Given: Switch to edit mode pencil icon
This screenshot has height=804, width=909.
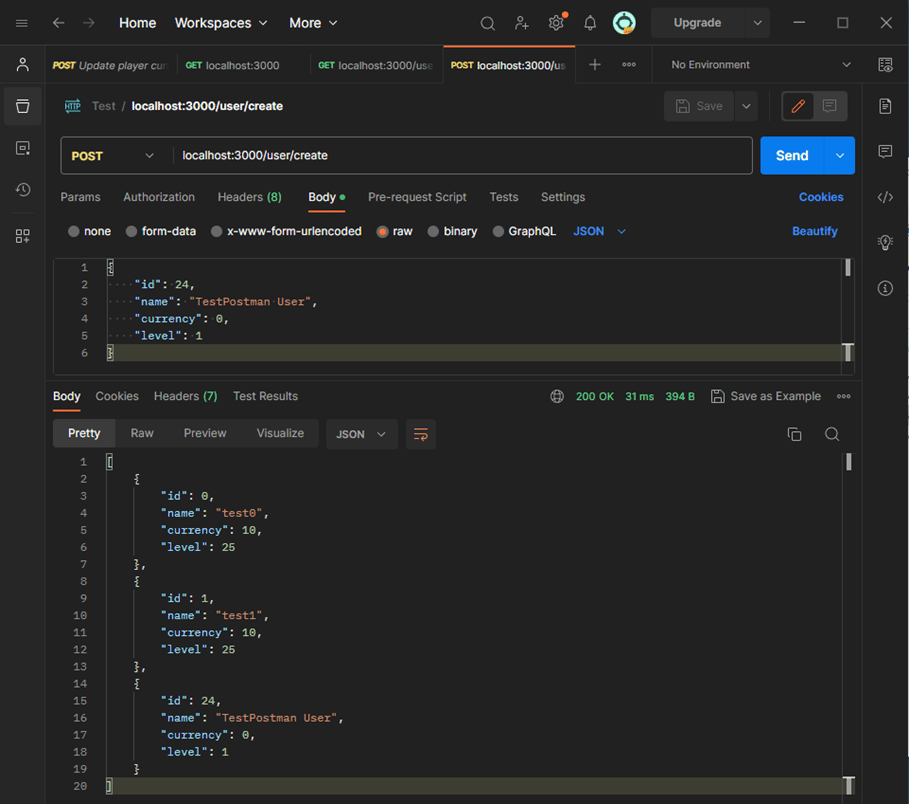Looking at the screenshot, I should point(798,106).
